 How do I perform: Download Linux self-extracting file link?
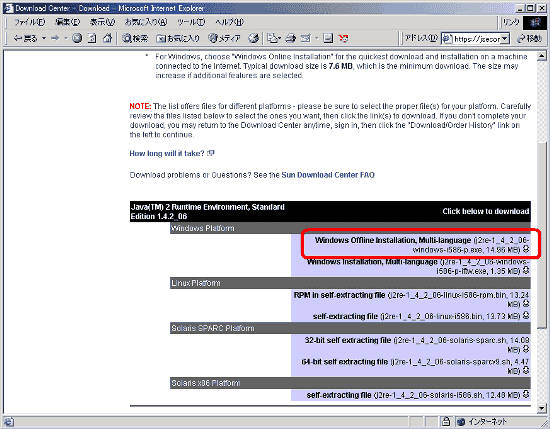pyautogui.click(x=345, y=316)
